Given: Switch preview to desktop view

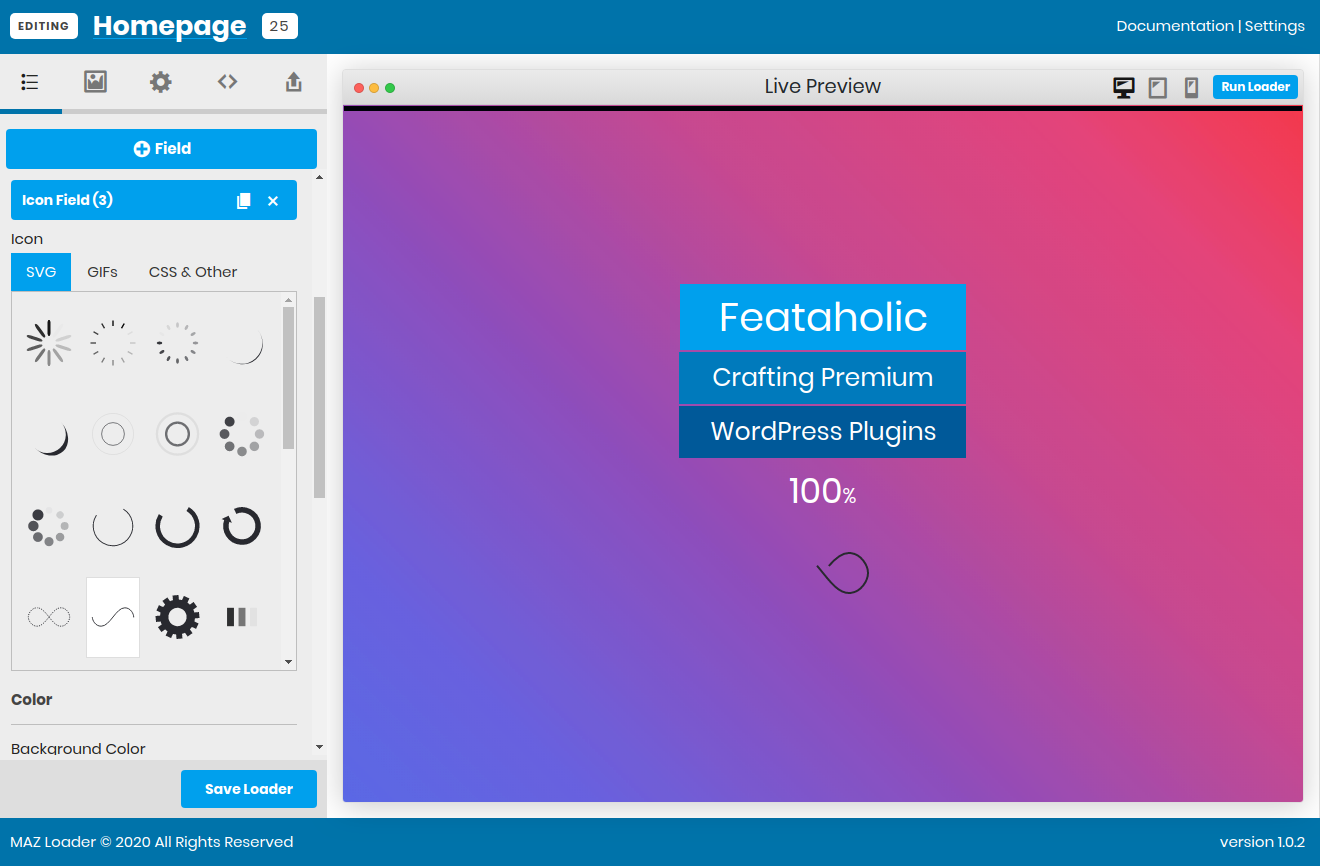Looking at the screenshot, I should pyautogui.click(x=1124, y=87).
